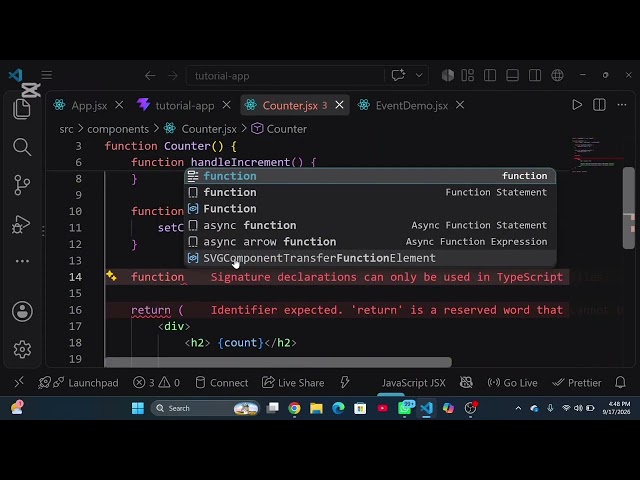
Task: Open File Explorer from taskbar
Action: (x=316, y=408)
